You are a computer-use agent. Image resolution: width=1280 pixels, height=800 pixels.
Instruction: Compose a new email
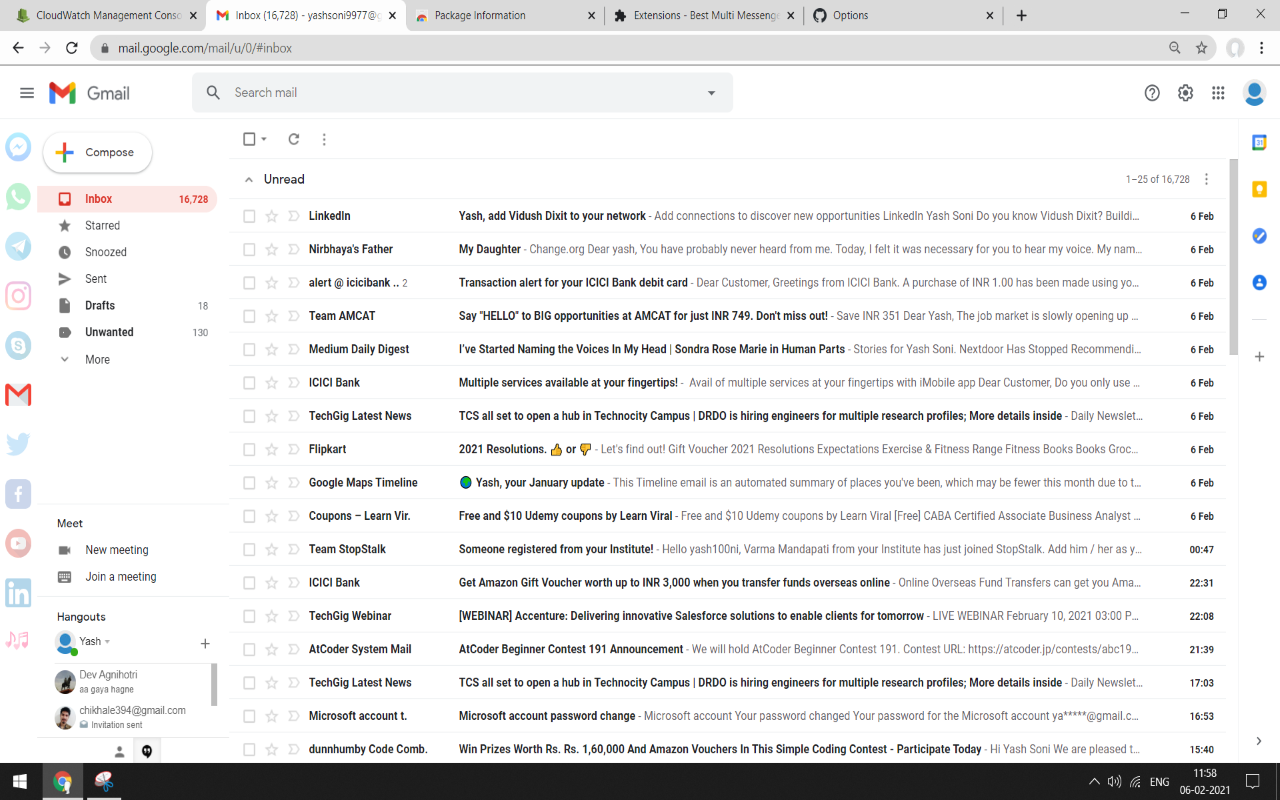[97, 152]
